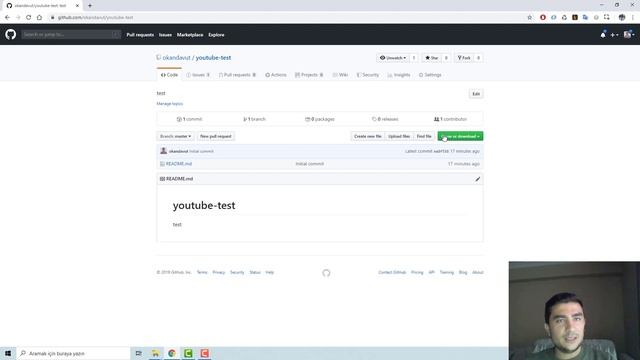
Task: Edit the repository description
Action: [x=476, y=94]
